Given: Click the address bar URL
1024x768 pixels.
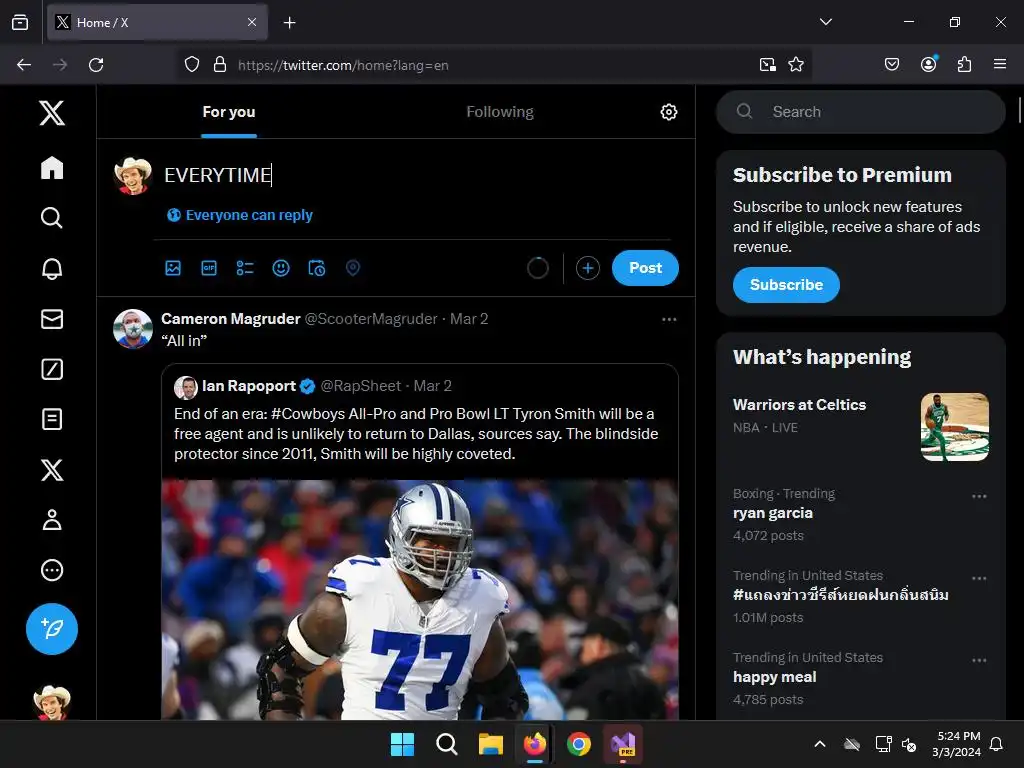Looking at the screenshot, I should click(x=344, y=65).
